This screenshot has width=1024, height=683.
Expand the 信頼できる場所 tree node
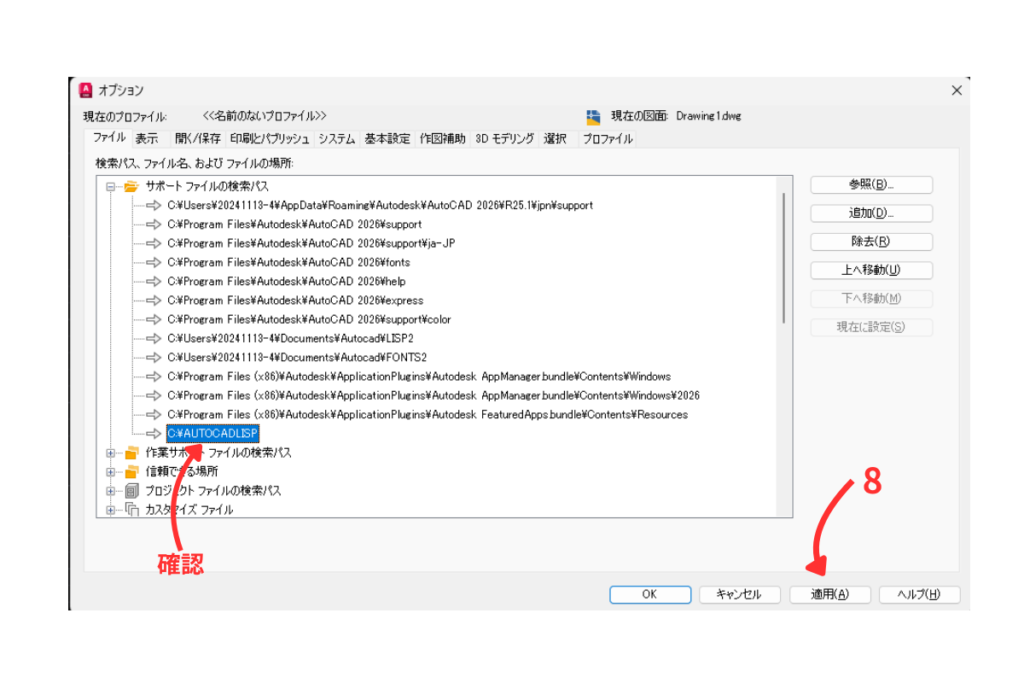pos(111,472)
